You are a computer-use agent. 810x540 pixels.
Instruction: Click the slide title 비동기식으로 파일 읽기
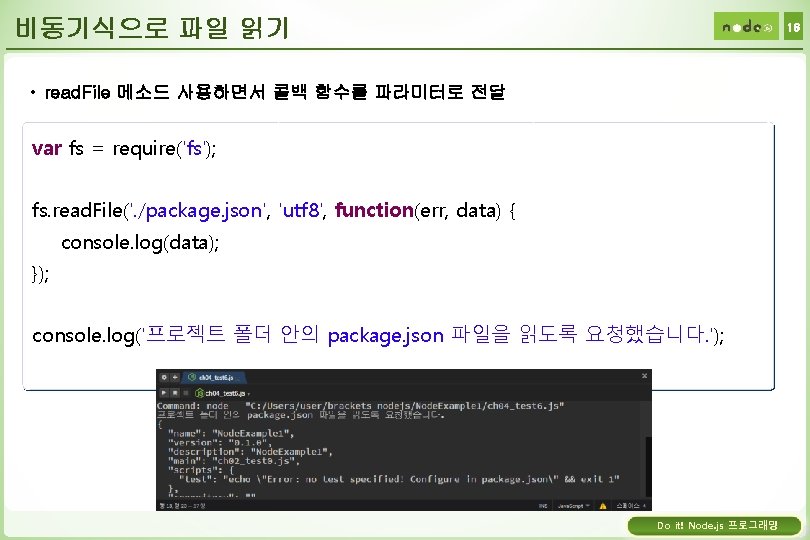click(x=152, y=28)
